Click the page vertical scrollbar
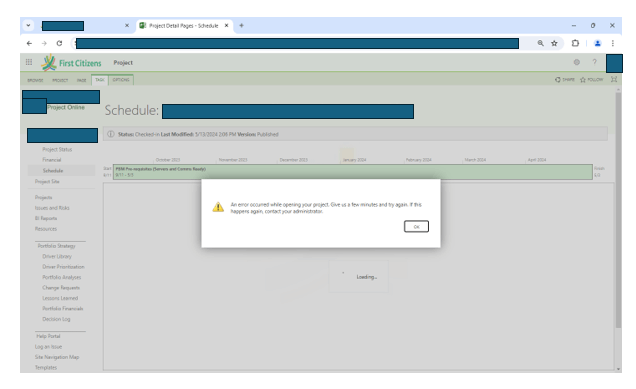The image size is (636, 389). click(618, 210)
